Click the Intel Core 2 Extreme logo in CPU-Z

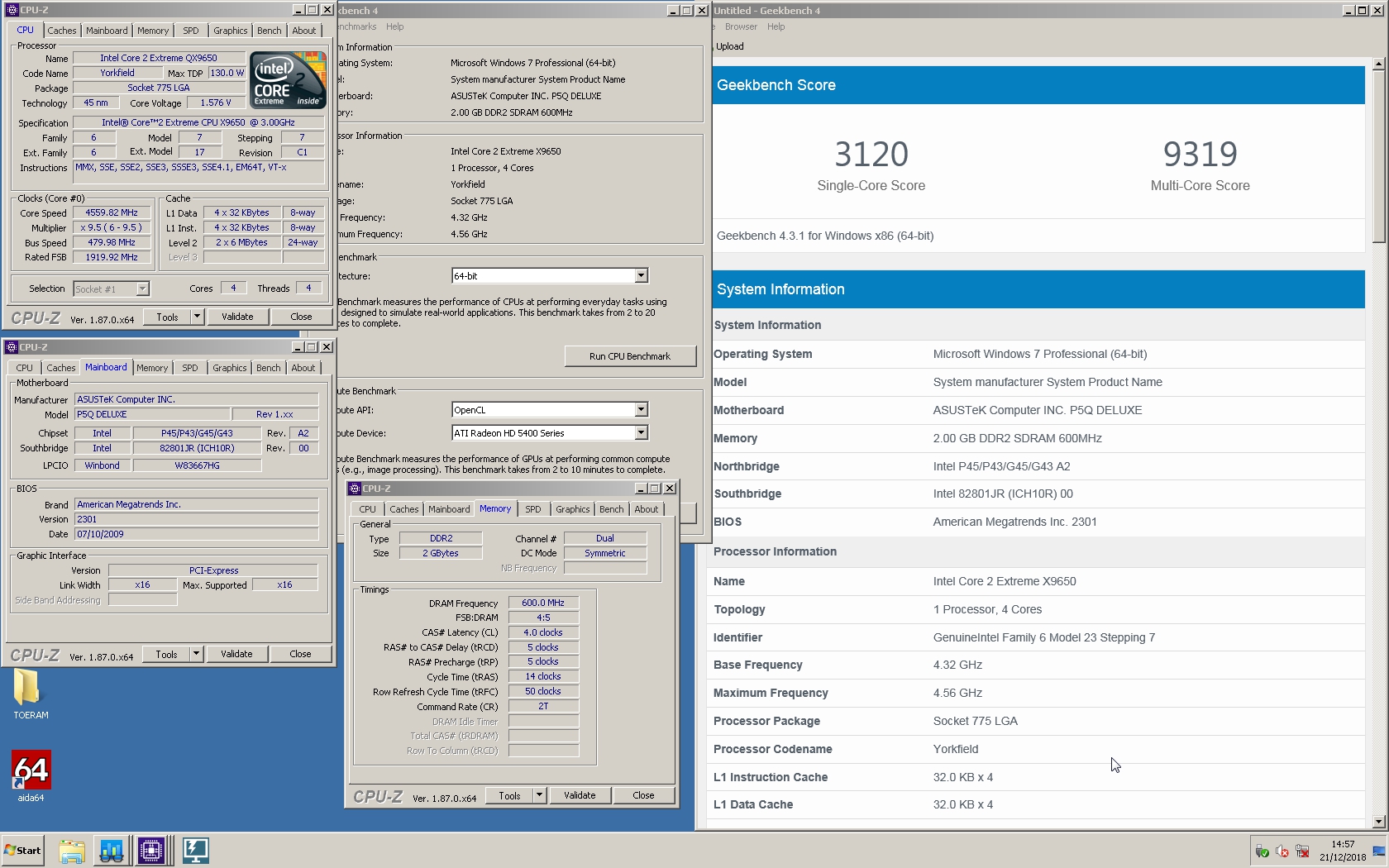click(x=288, y=80)
